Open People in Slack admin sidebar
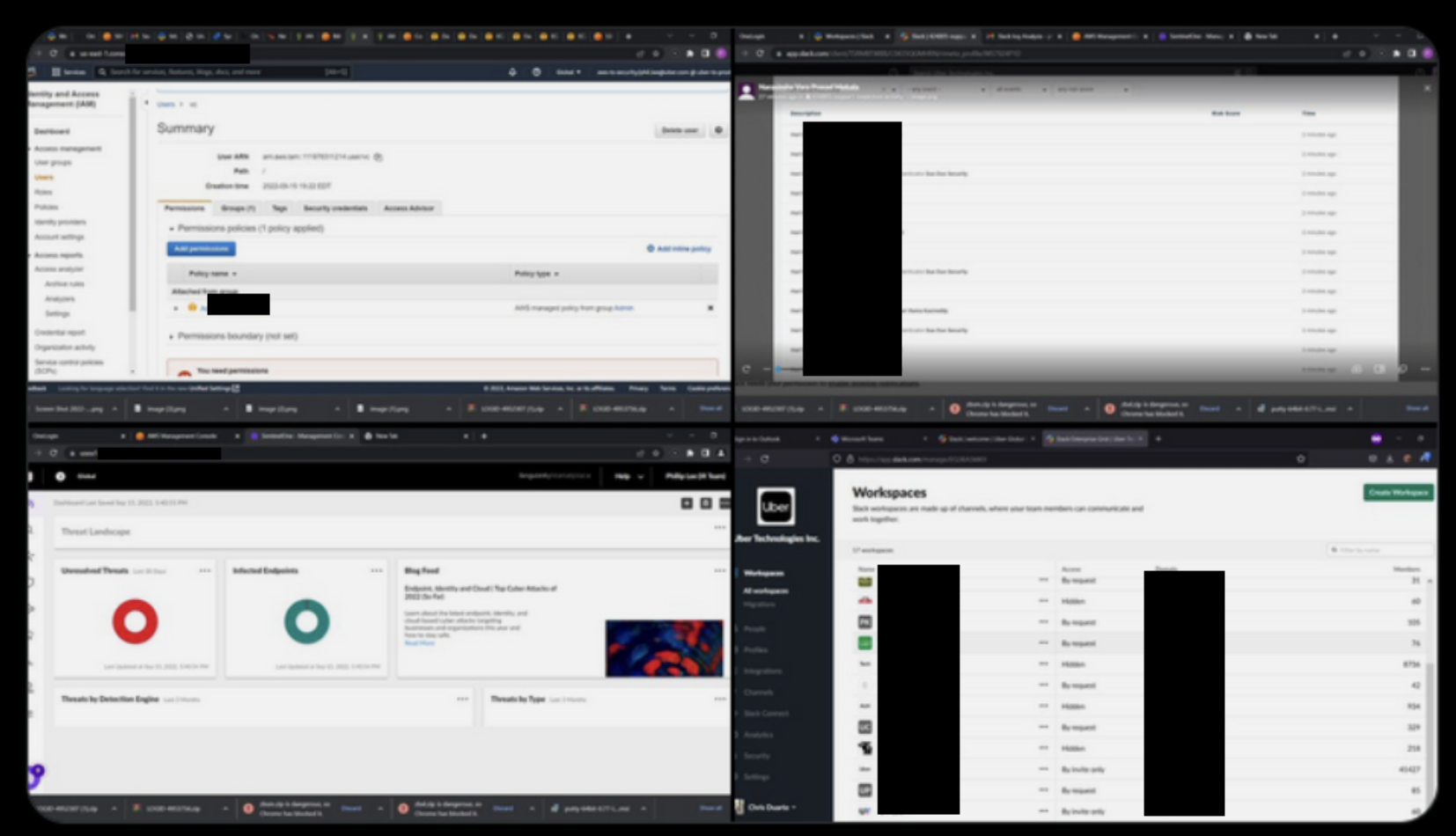Viewport: 1456px width, 836px height. pyautogui.click(x=754, y=629)
